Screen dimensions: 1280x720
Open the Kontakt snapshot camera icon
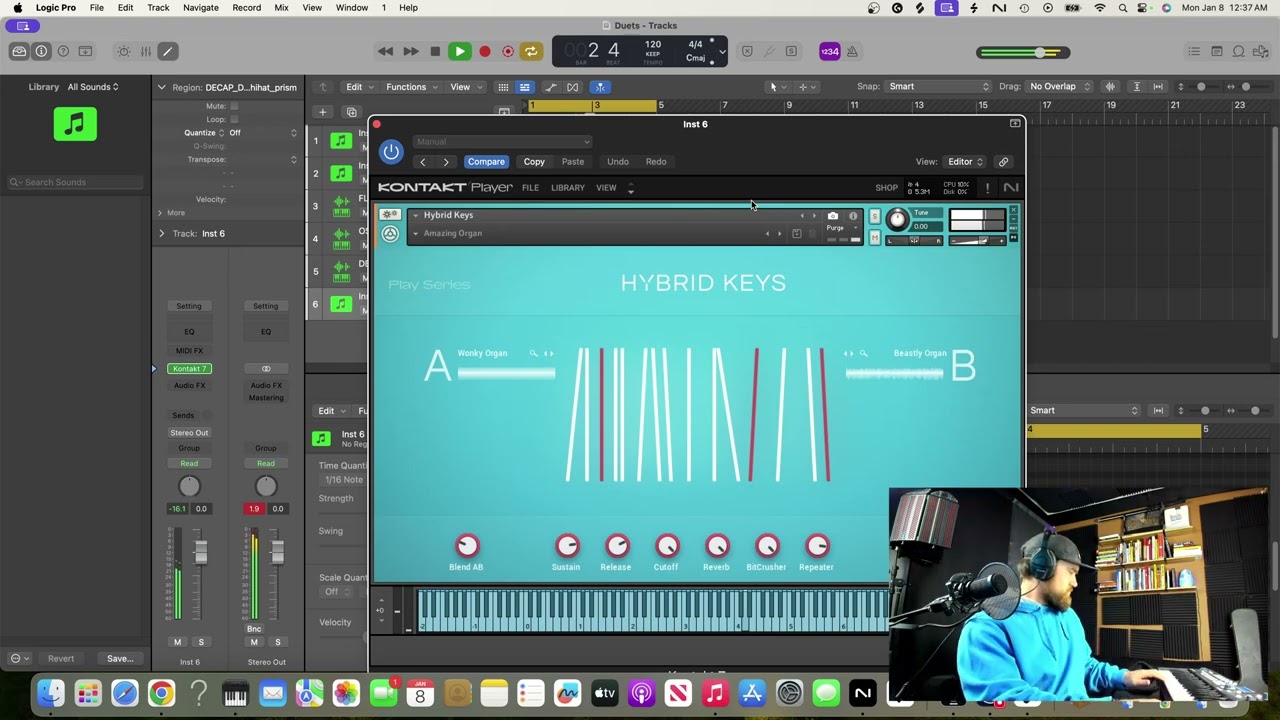[833, 215]
